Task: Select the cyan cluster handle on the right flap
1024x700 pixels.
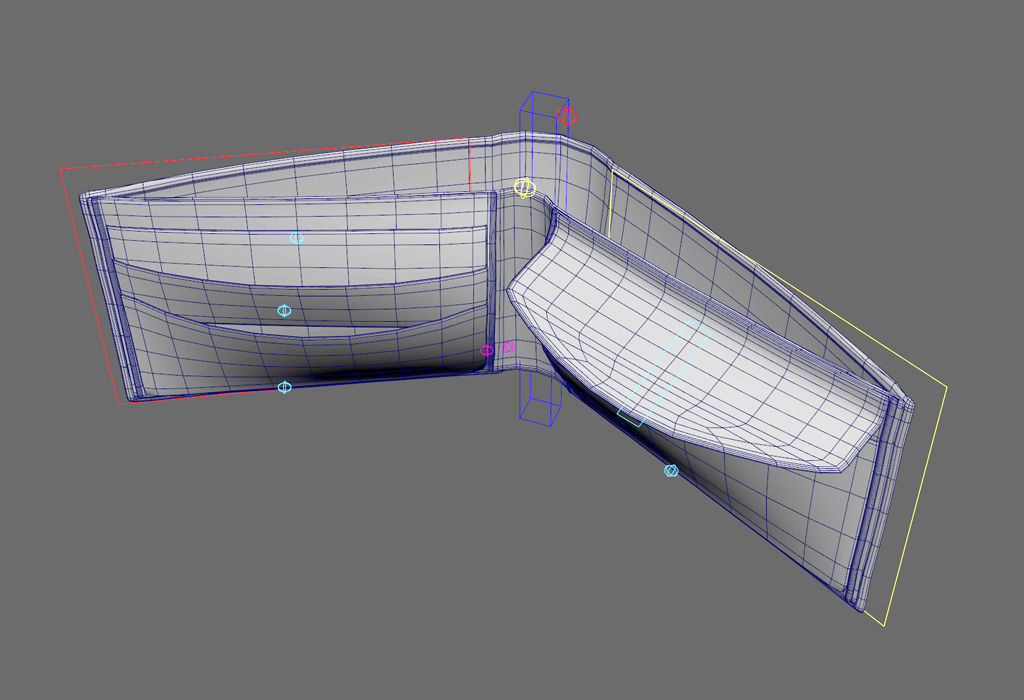Action: [669, 470]
